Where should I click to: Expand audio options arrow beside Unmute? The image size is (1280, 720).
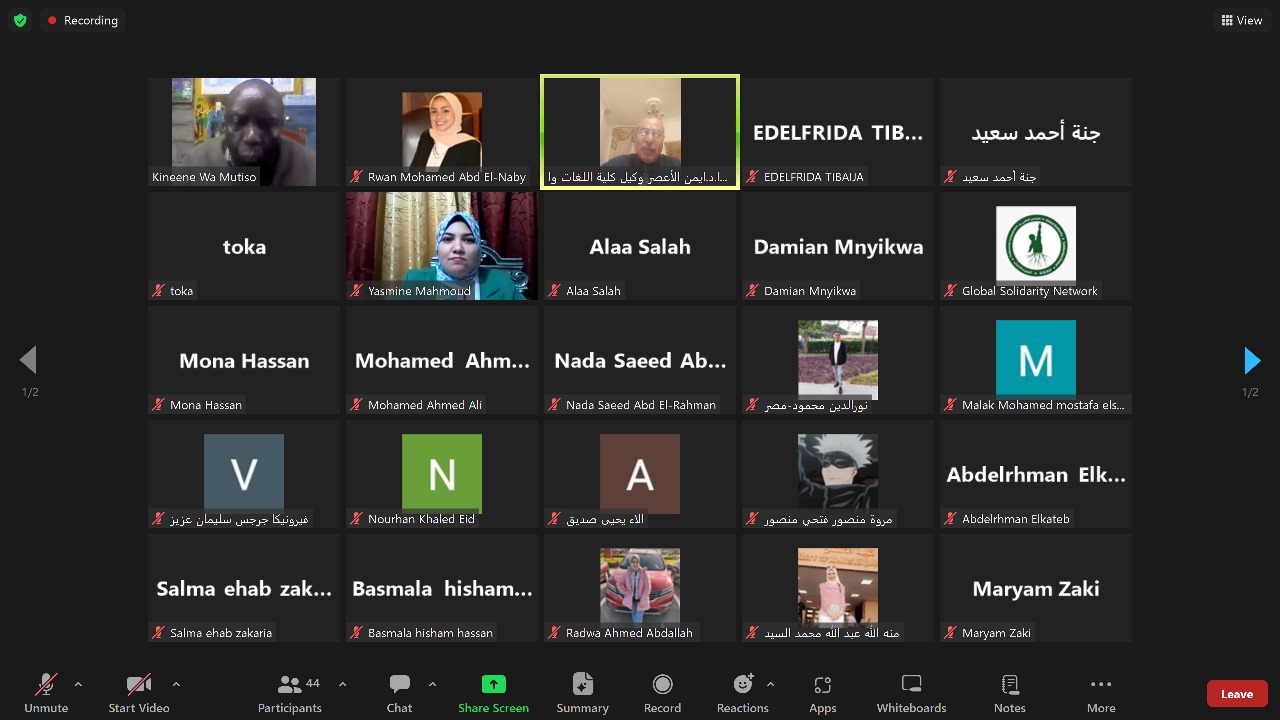(78, 684)
